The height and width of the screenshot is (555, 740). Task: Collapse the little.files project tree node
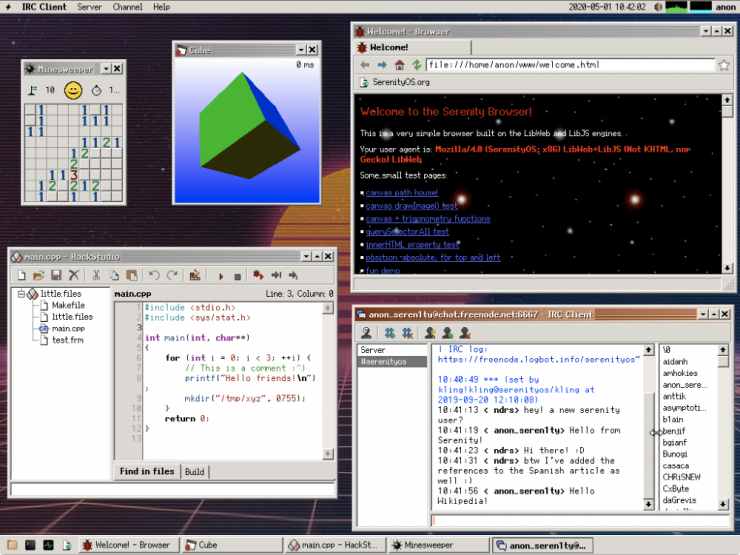21,294
